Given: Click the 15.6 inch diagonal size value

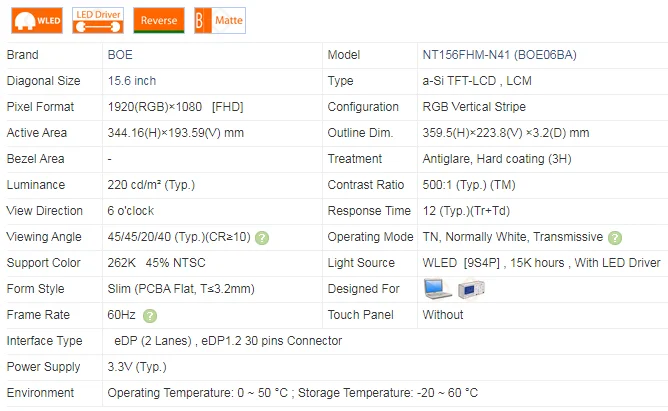Looking at the screenshot, I should click(x=132, y=81).
